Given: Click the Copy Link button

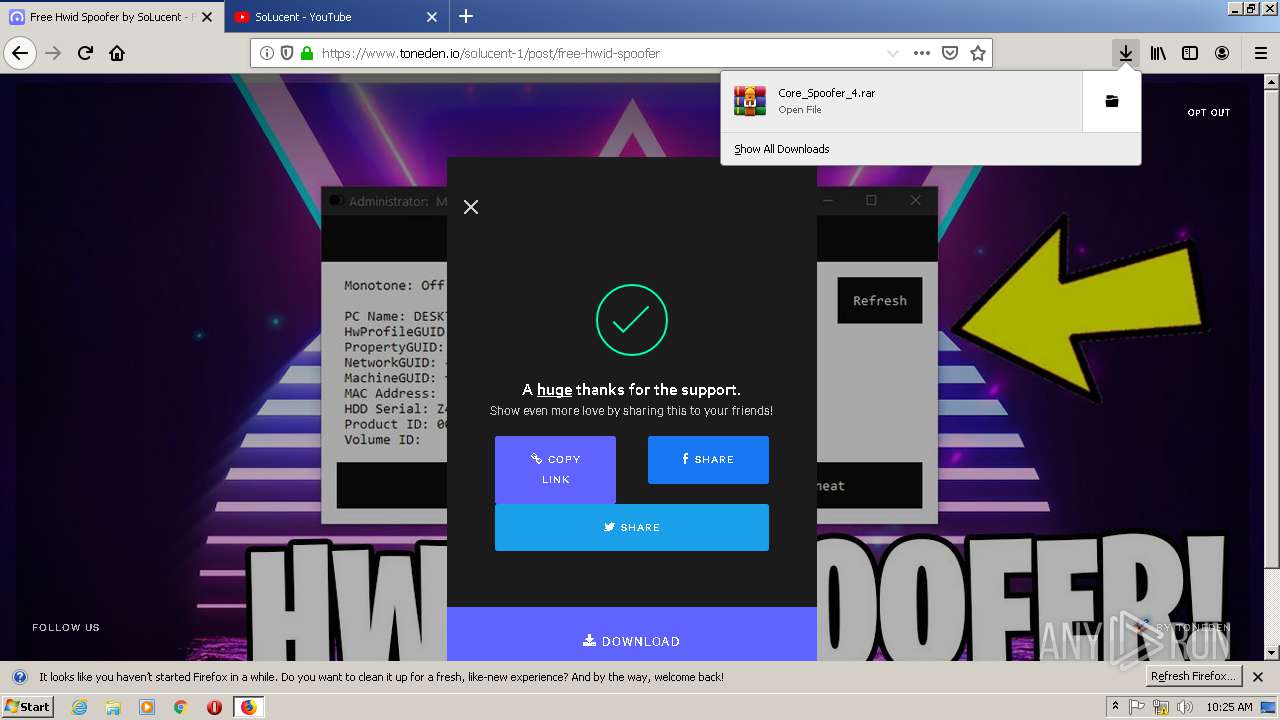Looking at the screenshot, I should pos(555,470).
